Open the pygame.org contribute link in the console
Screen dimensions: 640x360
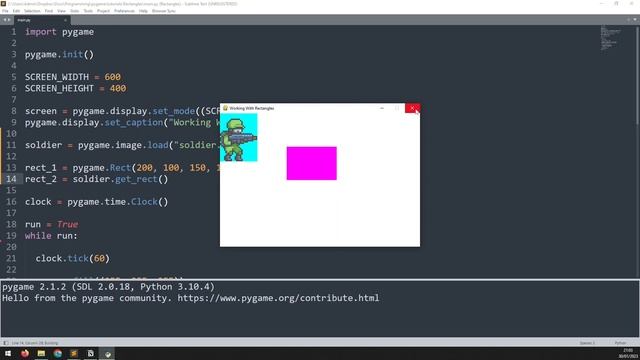coord(278,298)
